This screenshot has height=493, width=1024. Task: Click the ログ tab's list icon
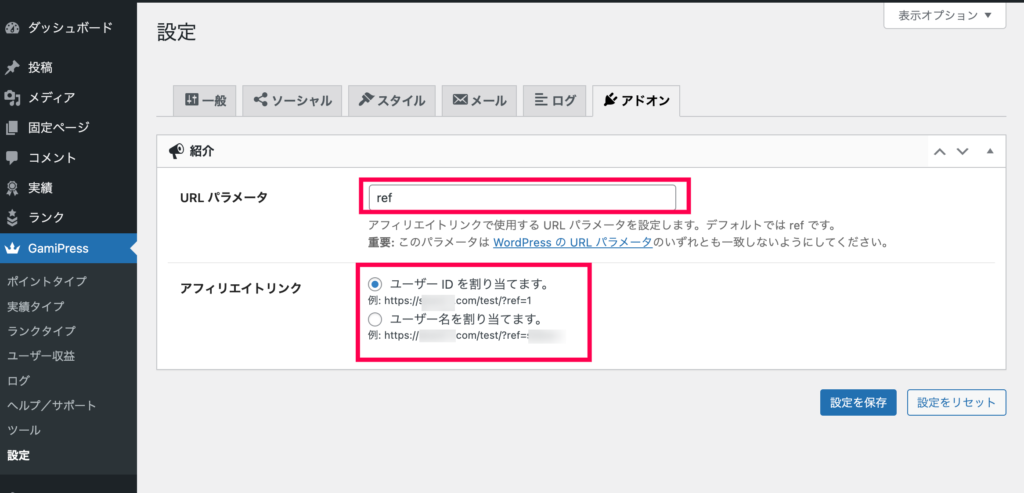coord(541,100)
